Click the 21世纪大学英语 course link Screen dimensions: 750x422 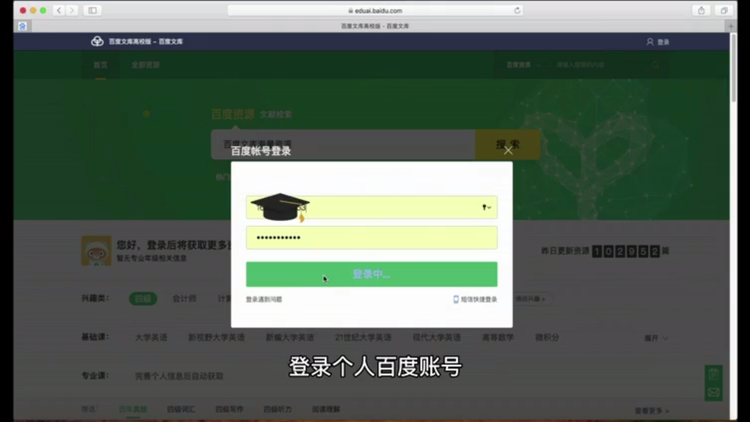point(363,337)
